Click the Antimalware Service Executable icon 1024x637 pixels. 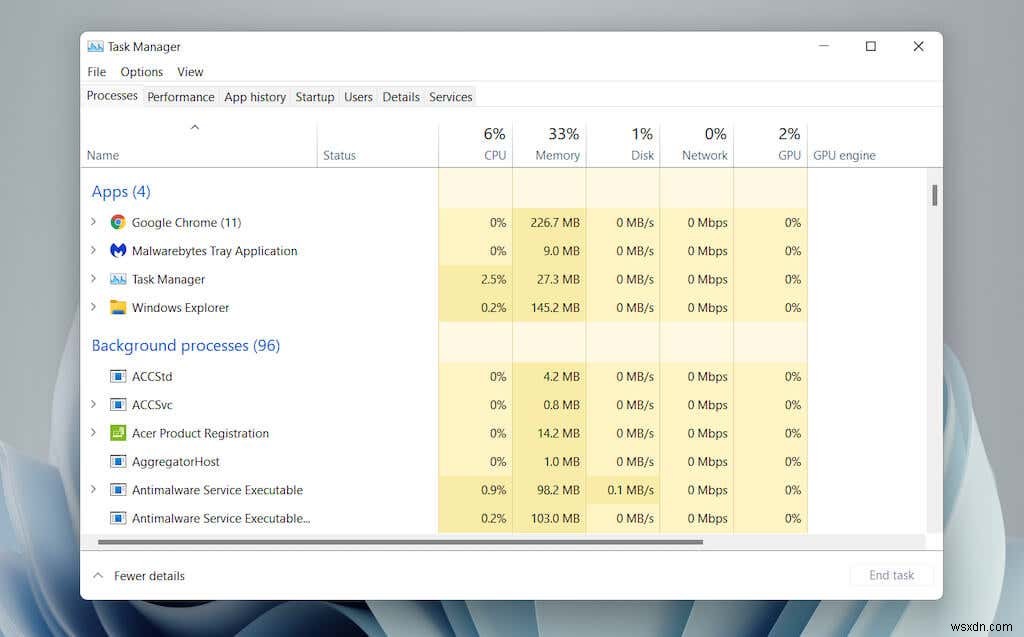point(117,490)
